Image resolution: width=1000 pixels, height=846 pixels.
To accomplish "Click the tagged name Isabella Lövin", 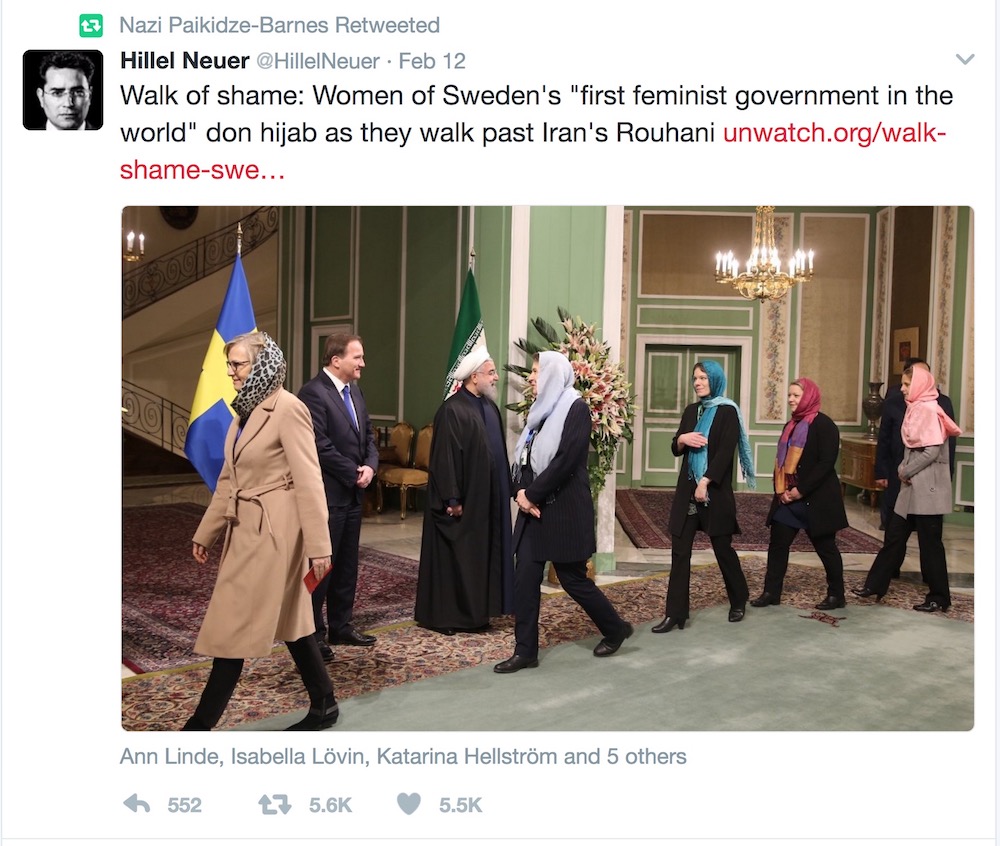I will (297, 756).
